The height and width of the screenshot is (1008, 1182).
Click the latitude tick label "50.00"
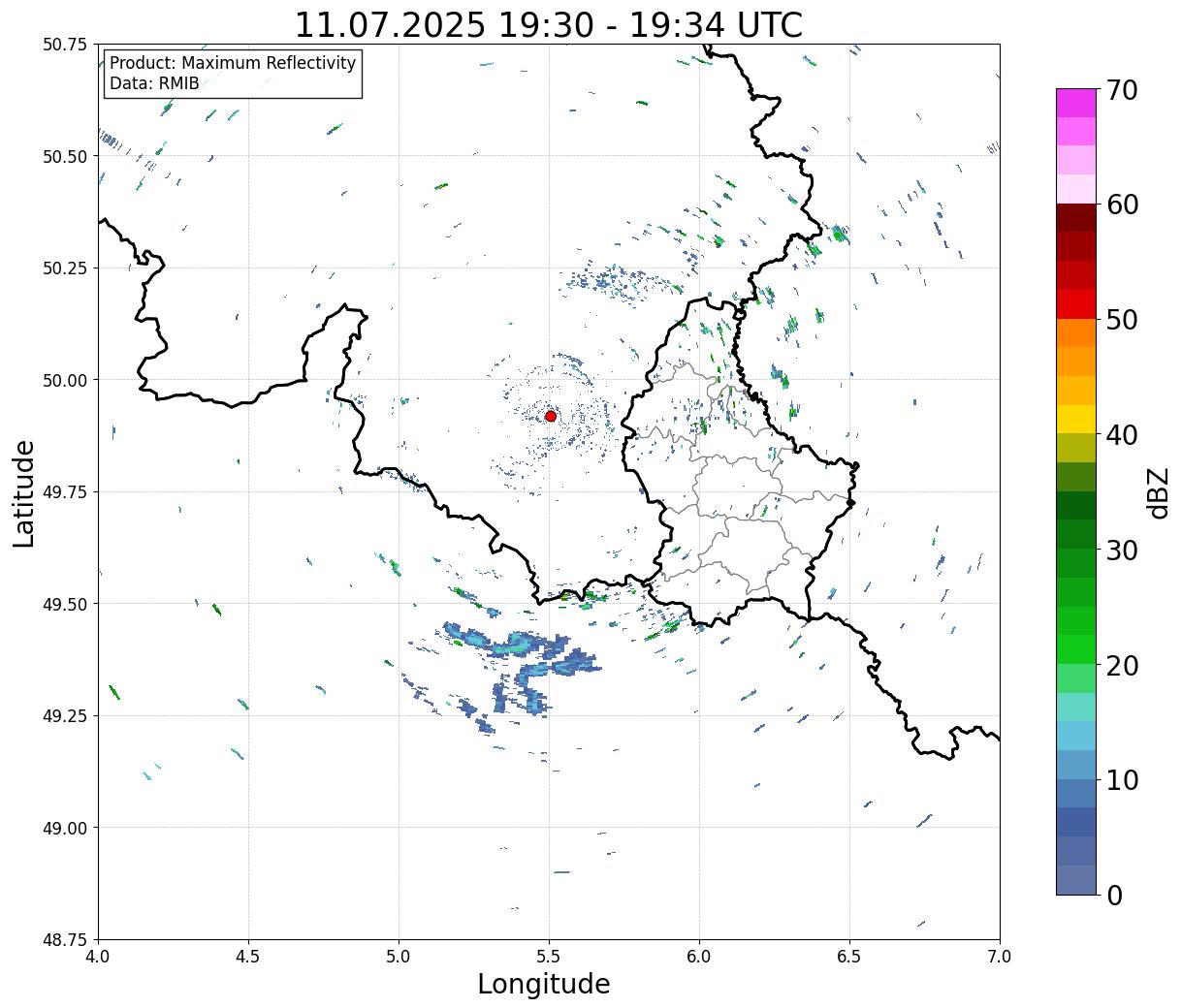65,380
